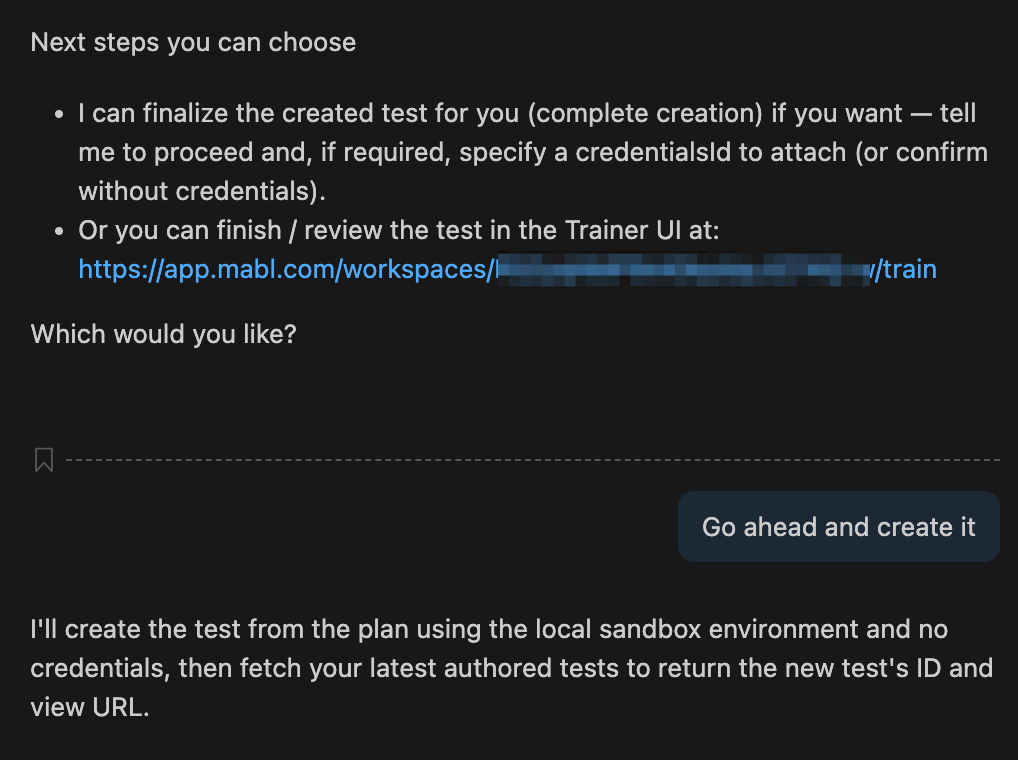This screenshot has height=760, width=1018.
Task: Toggle the bookmark marker for this message
Action: pyautogui.click(x=43, y=460)
